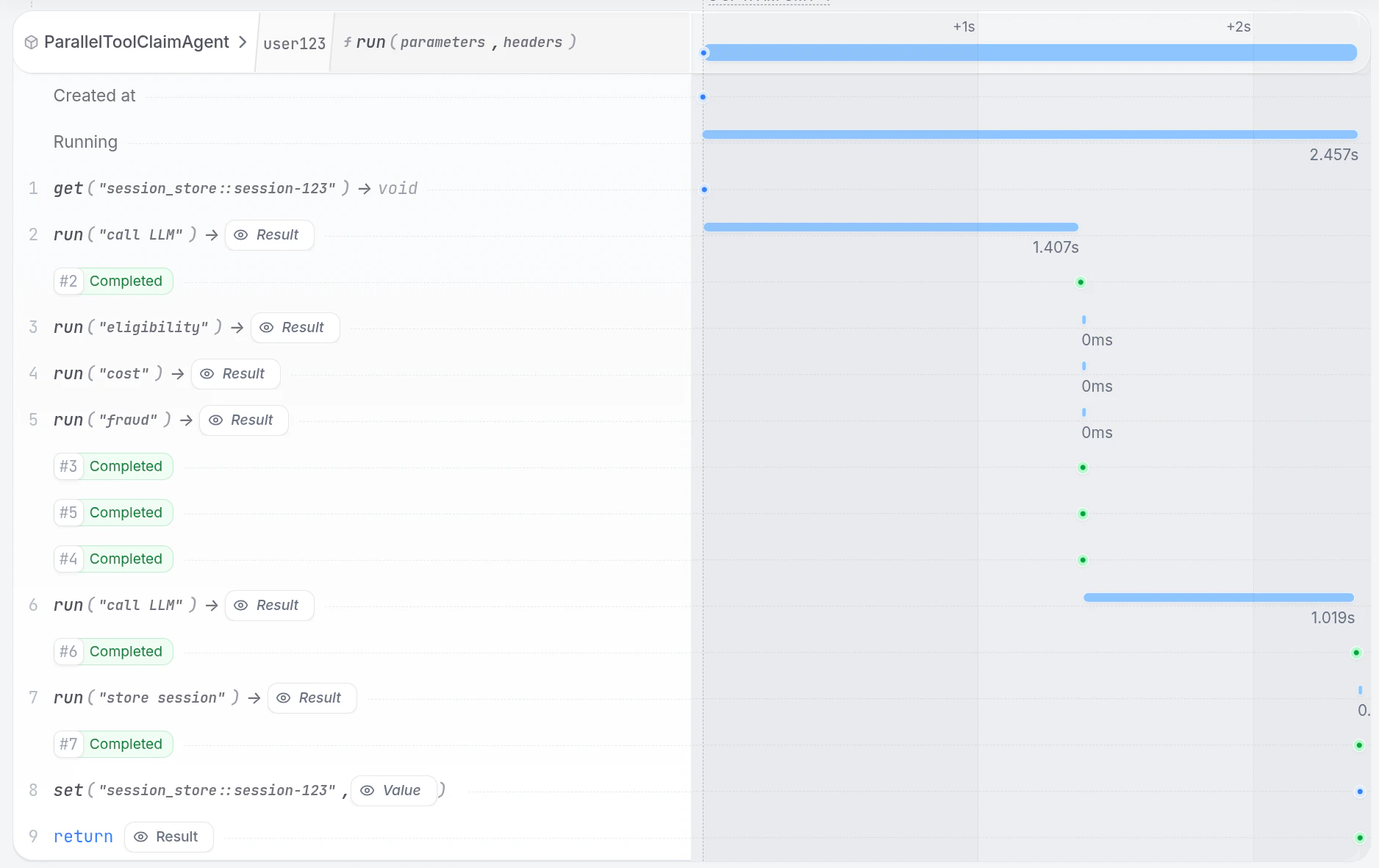The image size is (1379, 868).
Task: Click the +1s timeline tick label
Action: pyautogui.click(x=964, y=27)
